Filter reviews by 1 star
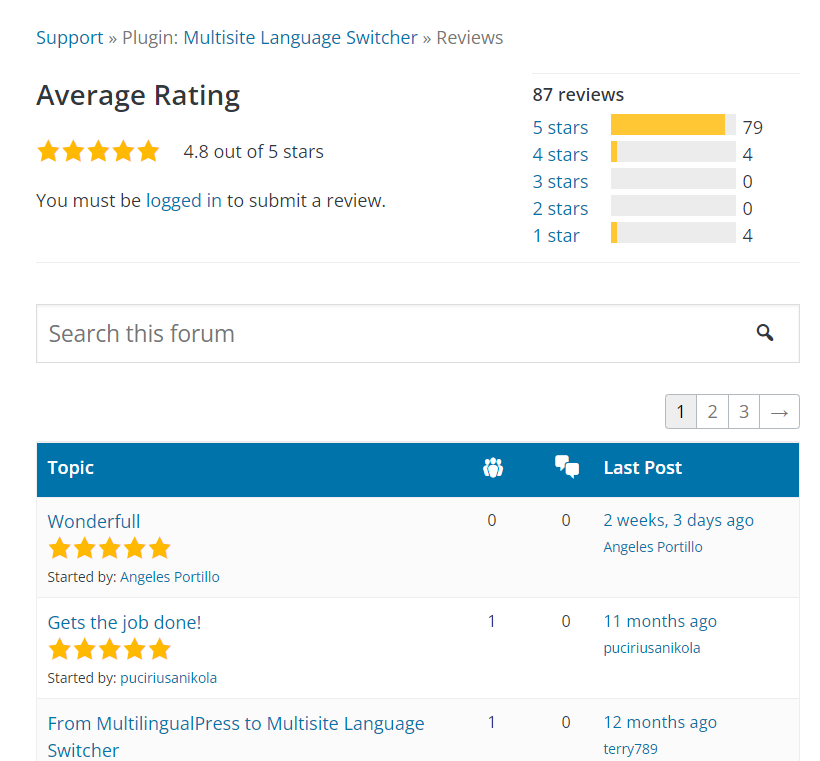Viewport: 820px width, 761px height. 556,236
